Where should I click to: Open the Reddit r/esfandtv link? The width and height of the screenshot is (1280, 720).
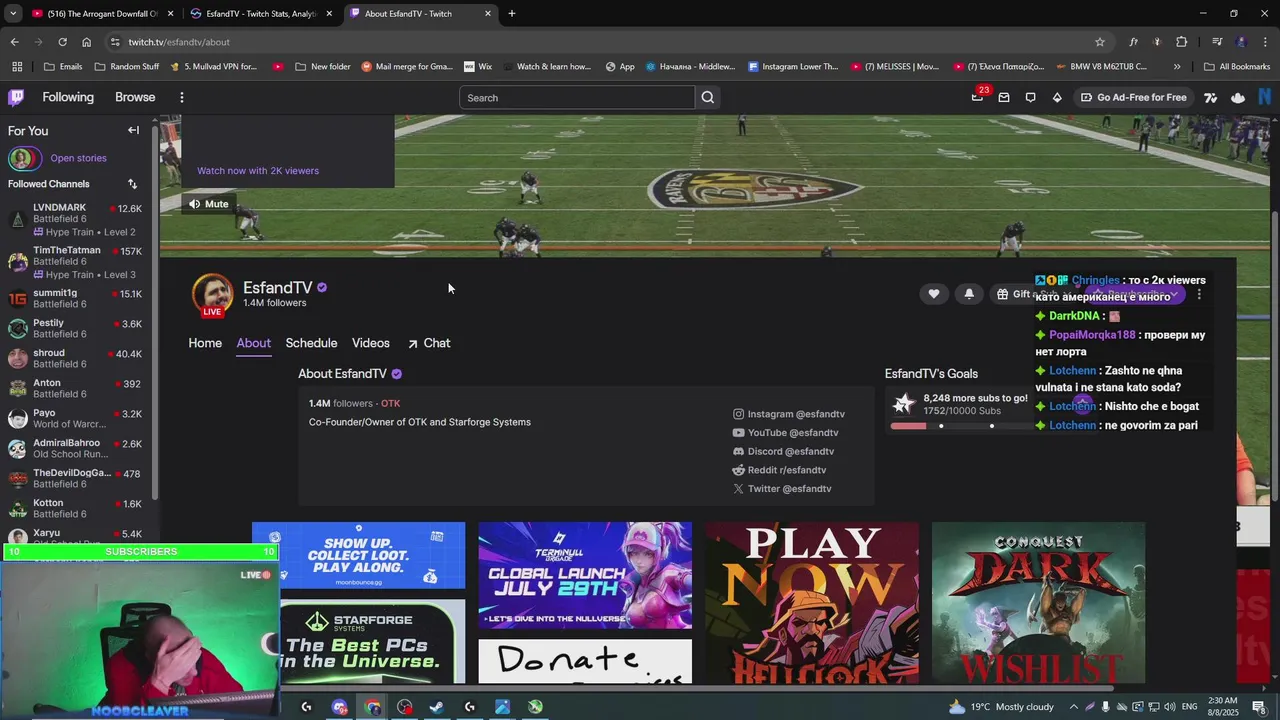pyautogui.click(x=779, y=470)
